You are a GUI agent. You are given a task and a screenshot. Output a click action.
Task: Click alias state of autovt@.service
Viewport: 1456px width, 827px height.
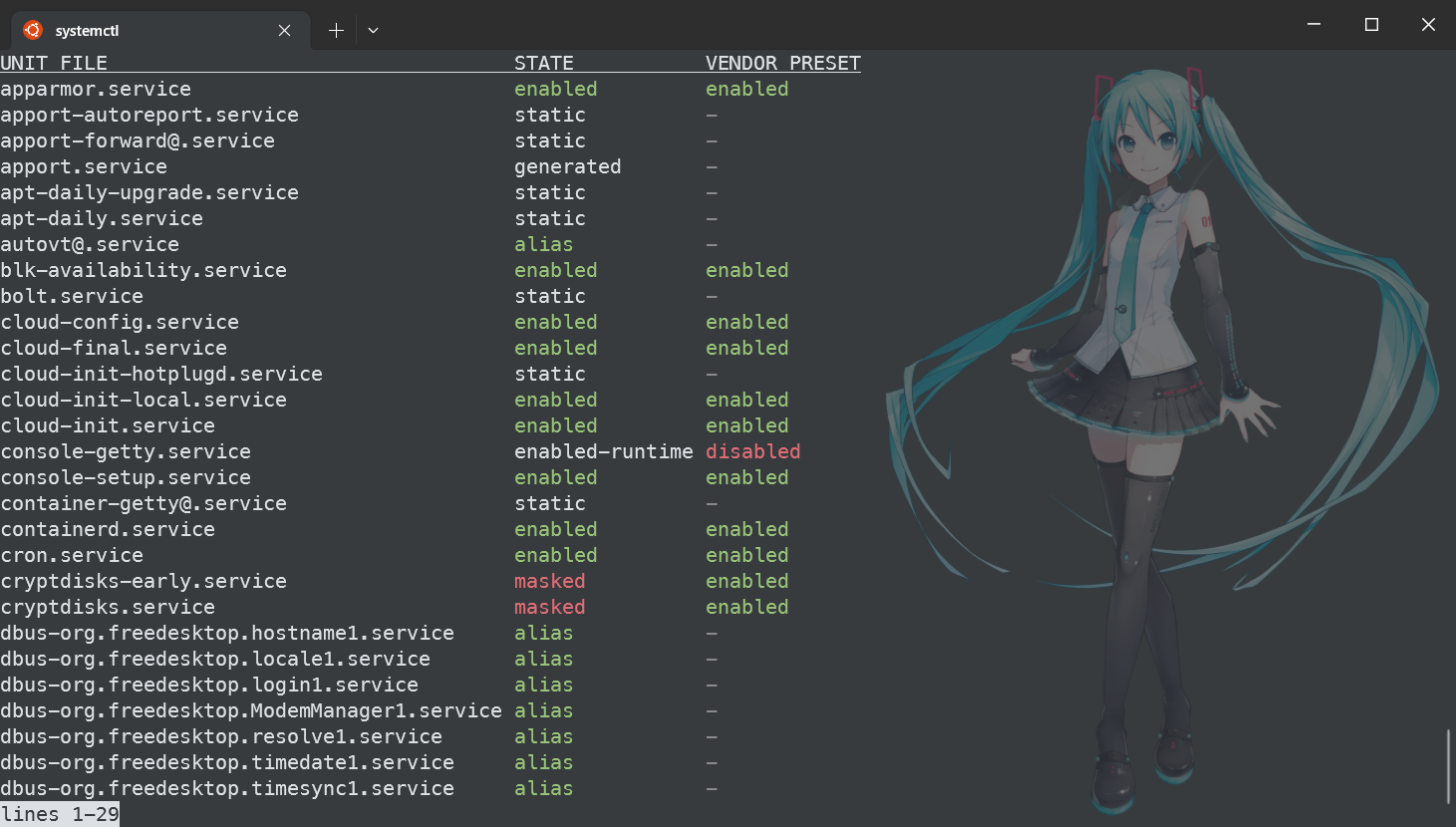tap(544, 244)
